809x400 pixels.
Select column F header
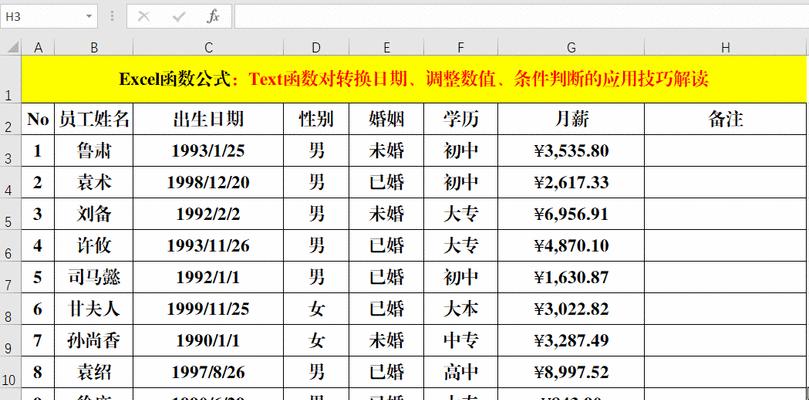coord(461,47)
